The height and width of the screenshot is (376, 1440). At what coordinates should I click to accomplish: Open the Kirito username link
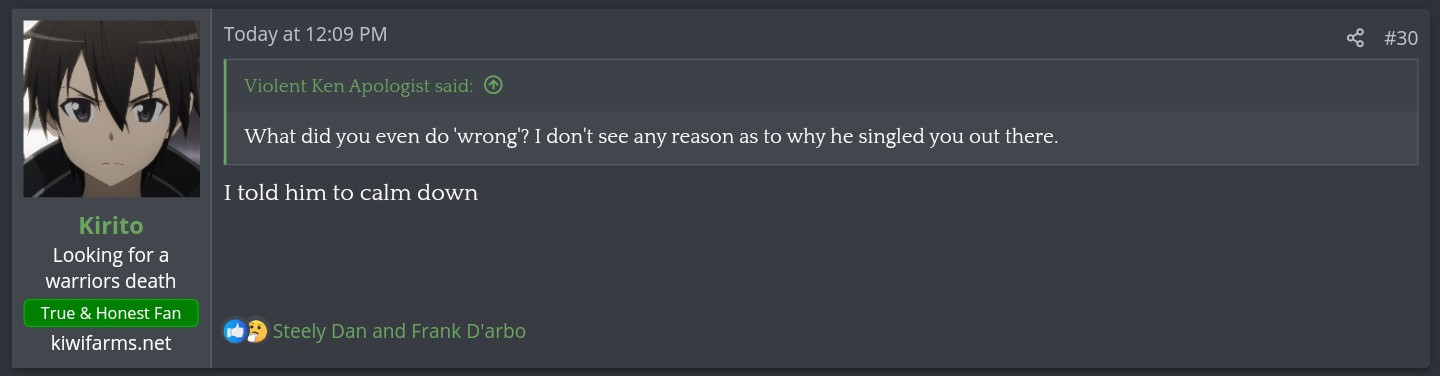pos(111,225)
